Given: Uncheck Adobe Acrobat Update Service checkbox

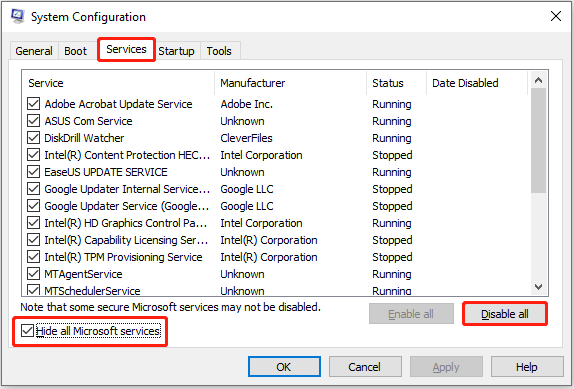Looking at the screenshot, I should (33, 104).
